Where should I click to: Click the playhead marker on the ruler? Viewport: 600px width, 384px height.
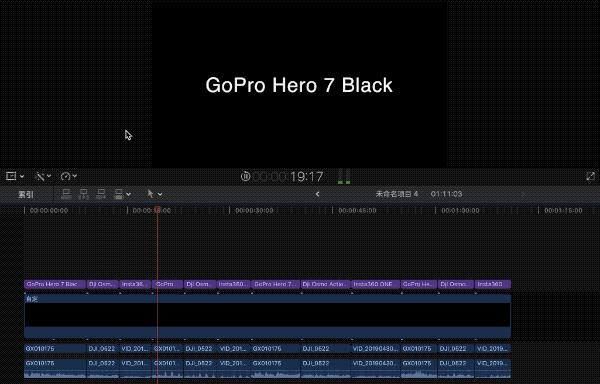[157, 210]
